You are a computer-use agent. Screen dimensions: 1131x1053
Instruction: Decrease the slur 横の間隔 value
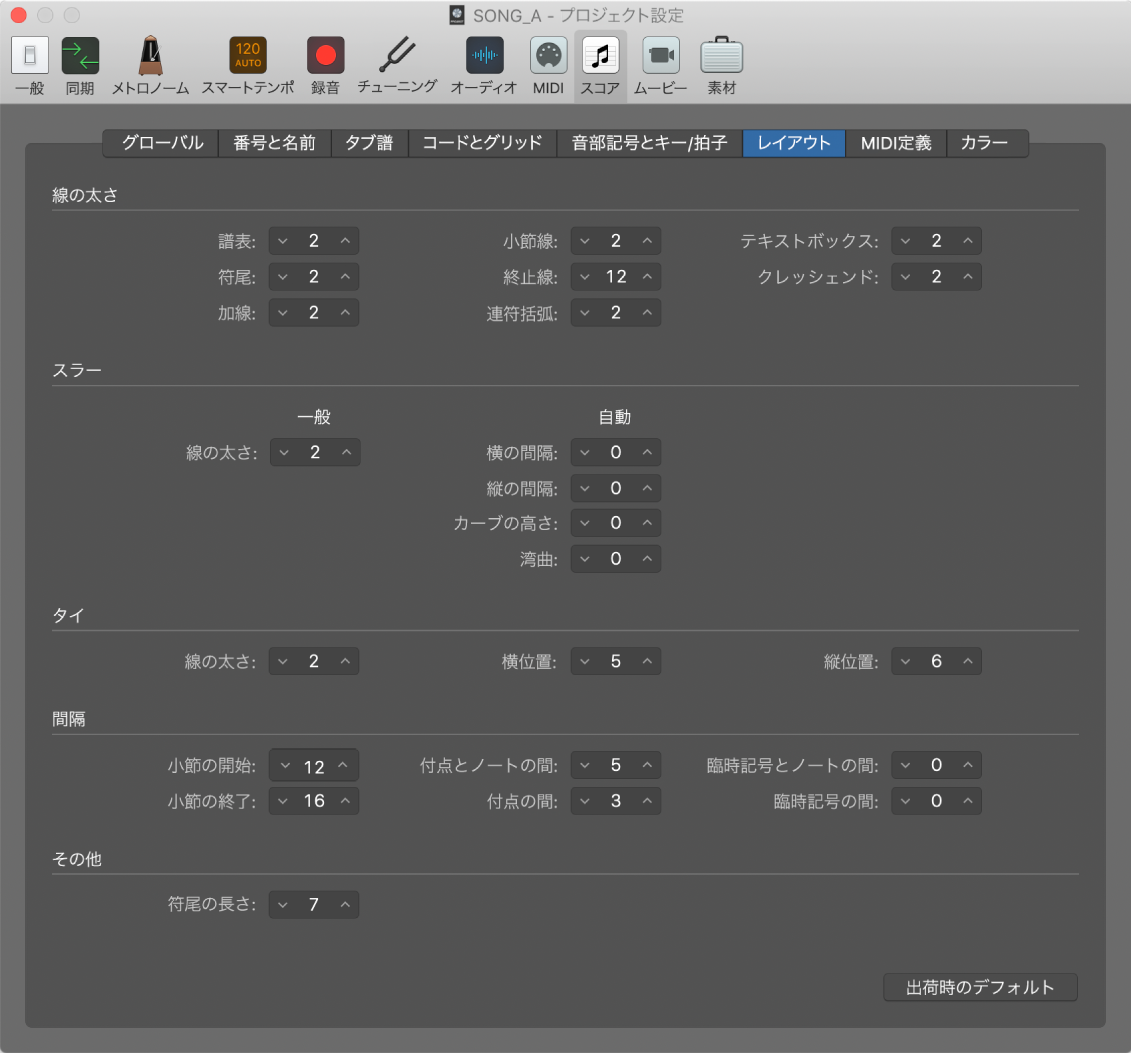[x=585, y=452]
